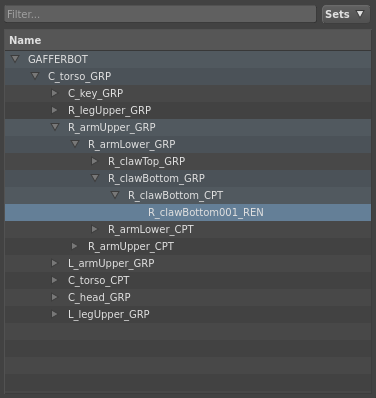Select the R_armUpper_GRP label
Viewport: 376px width, 398px height.
[111, 127]
